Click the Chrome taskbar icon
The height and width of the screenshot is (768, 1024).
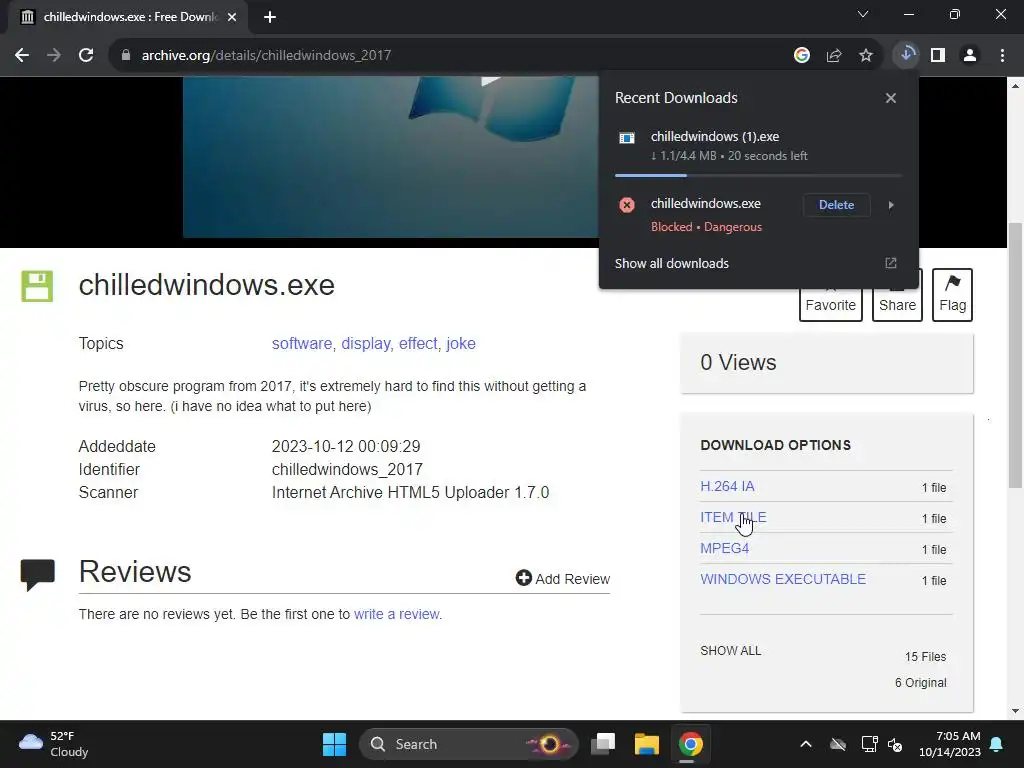coord(690,744)
